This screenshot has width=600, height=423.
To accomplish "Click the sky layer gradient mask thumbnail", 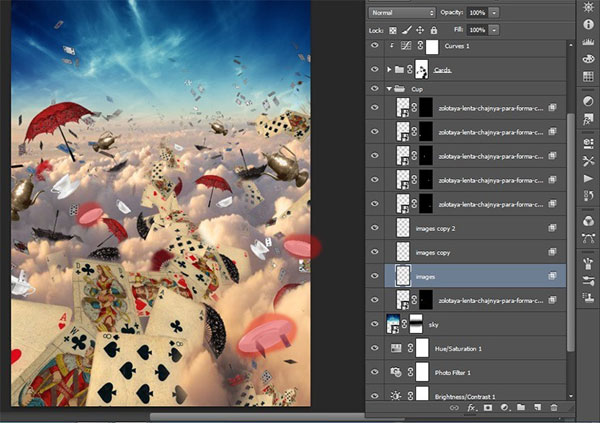I will pyautogui.click(x=416, y=324).
